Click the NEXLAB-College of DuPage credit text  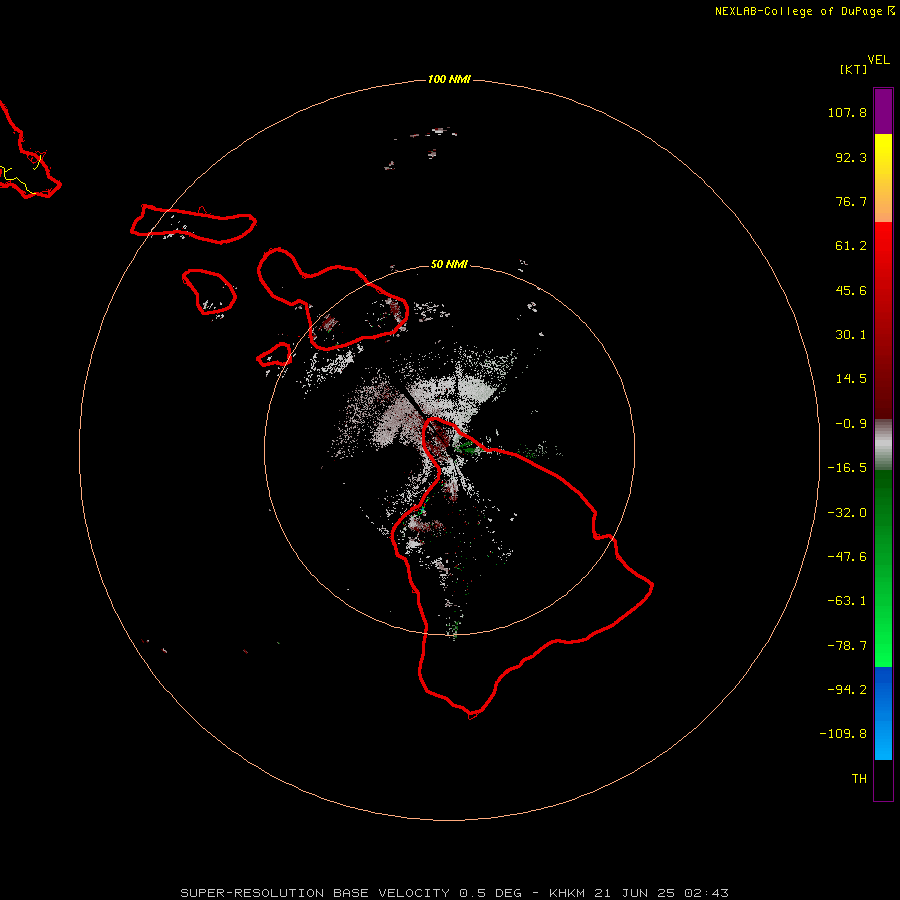805,11
